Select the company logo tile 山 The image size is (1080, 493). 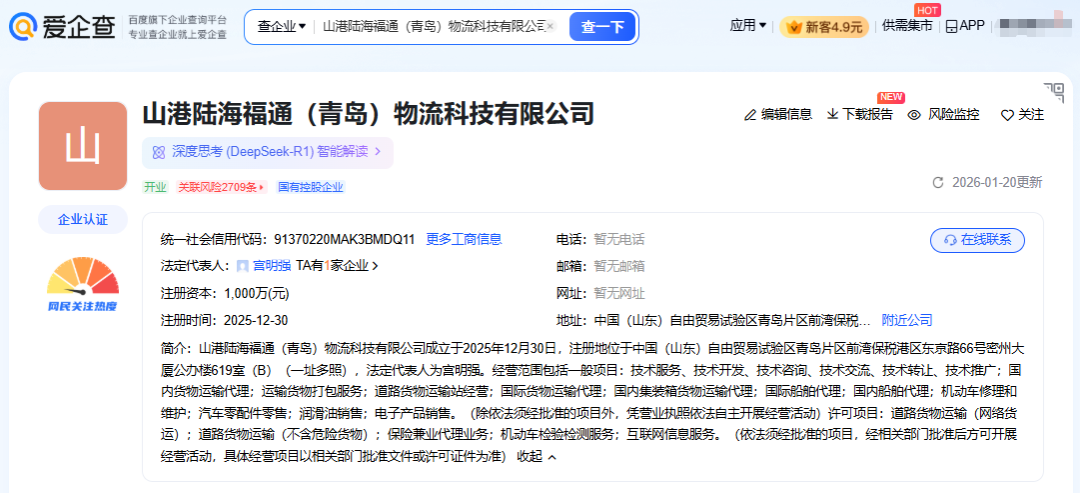pos(83,146)
